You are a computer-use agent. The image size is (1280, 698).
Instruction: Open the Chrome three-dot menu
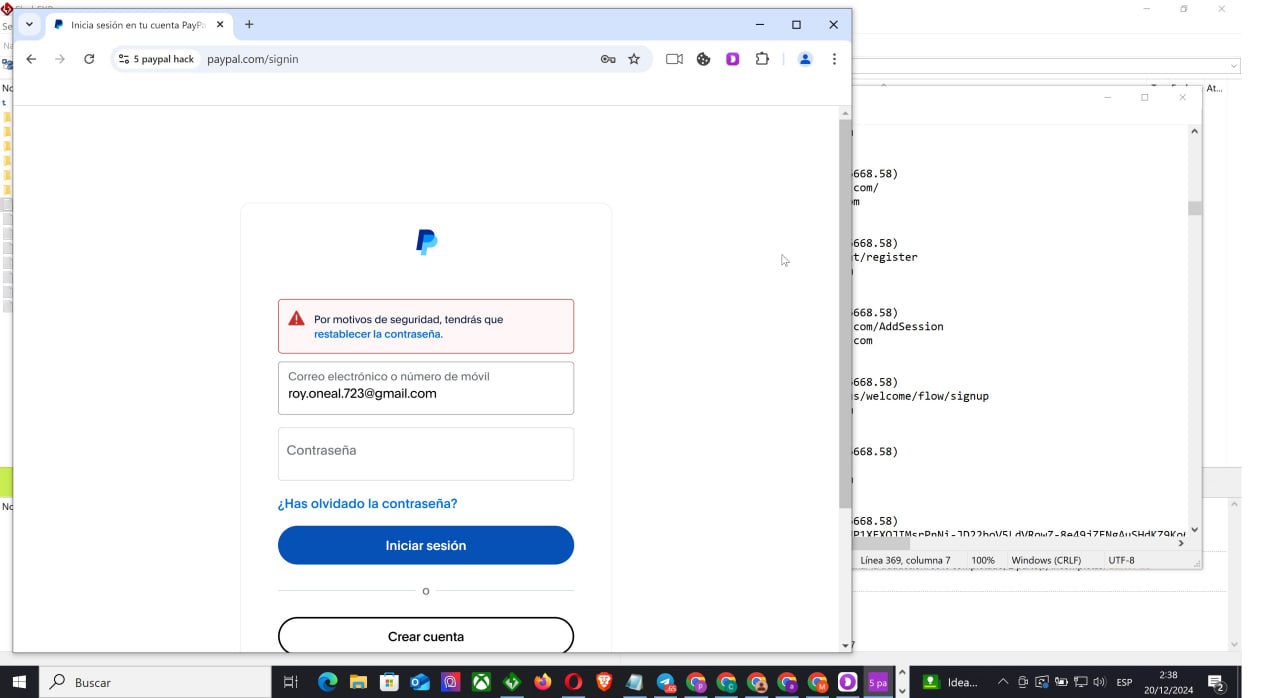pyautogui.click(x=834, y=59)
